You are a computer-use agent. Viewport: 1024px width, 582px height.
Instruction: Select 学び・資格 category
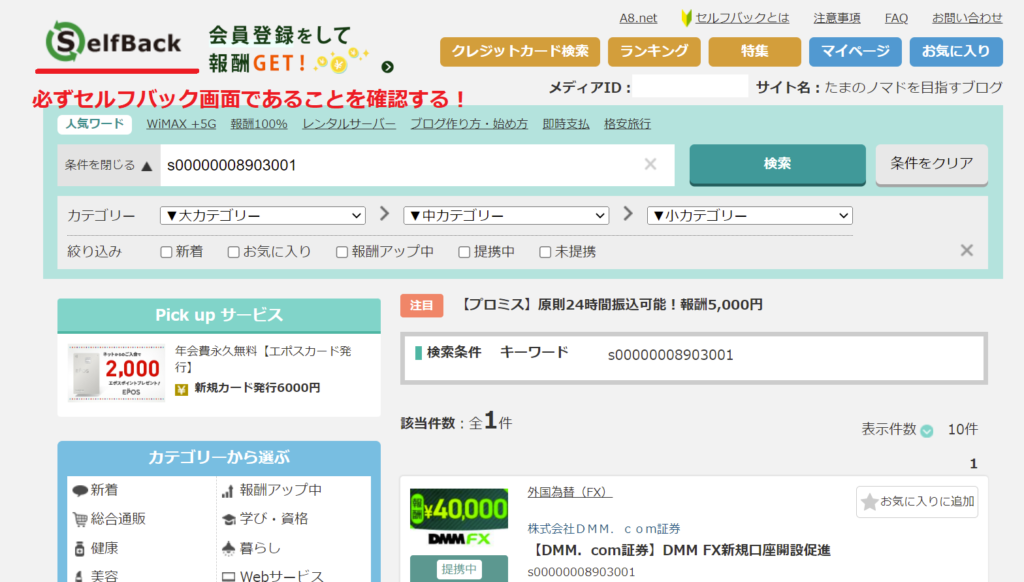[274, 519]
